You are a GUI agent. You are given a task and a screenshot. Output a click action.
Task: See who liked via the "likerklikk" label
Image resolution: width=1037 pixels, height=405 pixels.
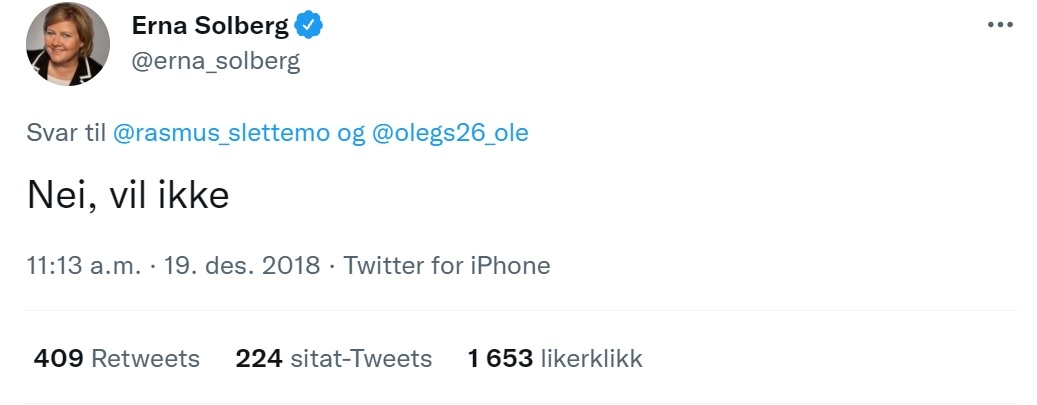(591, 358)
